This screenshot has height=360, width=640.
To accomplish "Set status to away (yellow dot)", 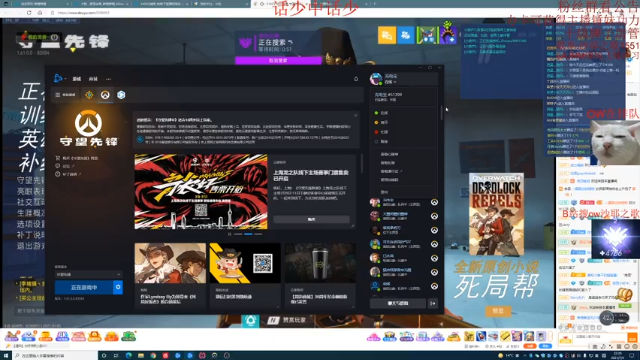I will (x=382, y=122).
